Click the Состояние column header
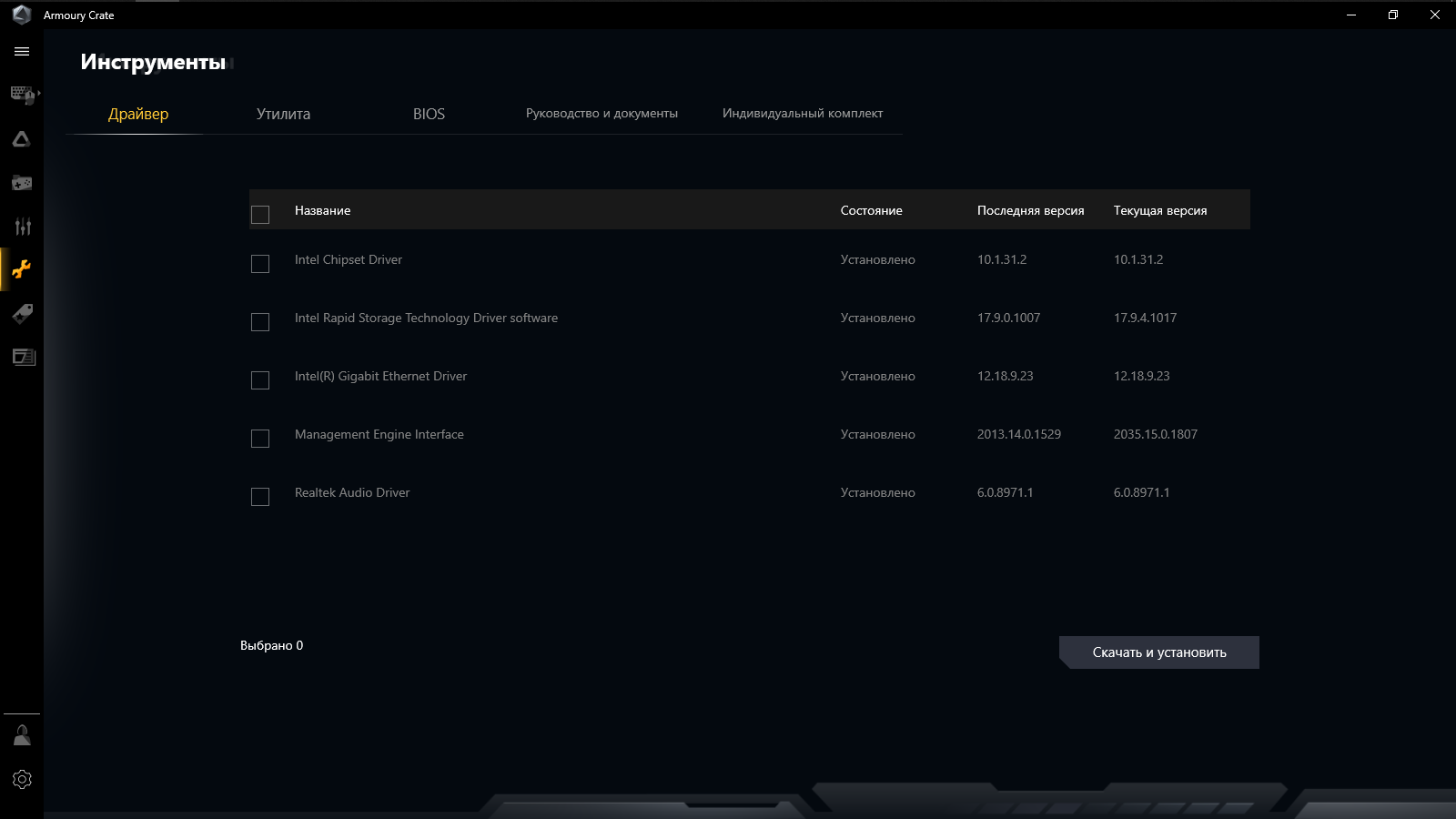 [x=871, y=210]
